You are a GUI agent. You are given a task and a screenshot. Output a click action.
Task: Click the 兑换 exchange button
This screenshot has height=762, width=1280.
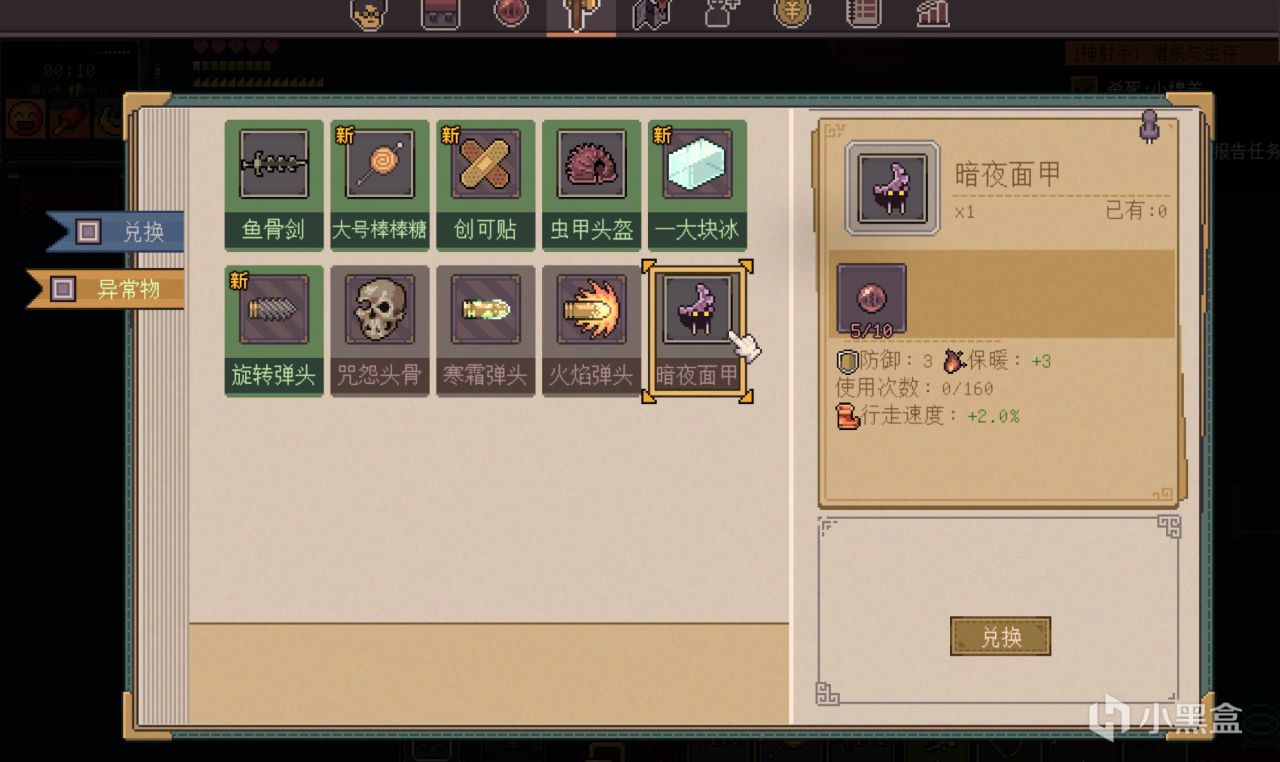pos(1000,636)
